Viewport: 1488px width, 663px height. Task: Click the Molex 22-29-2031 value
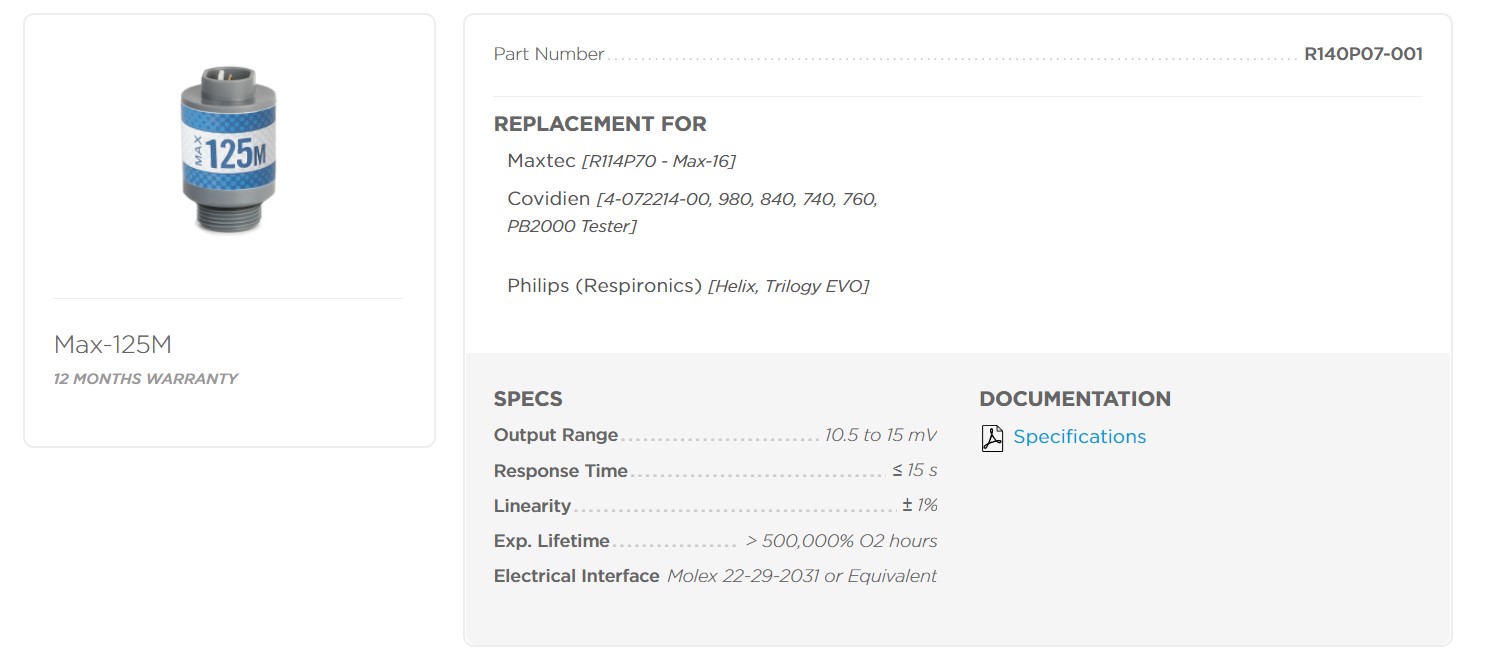(802, 576)
